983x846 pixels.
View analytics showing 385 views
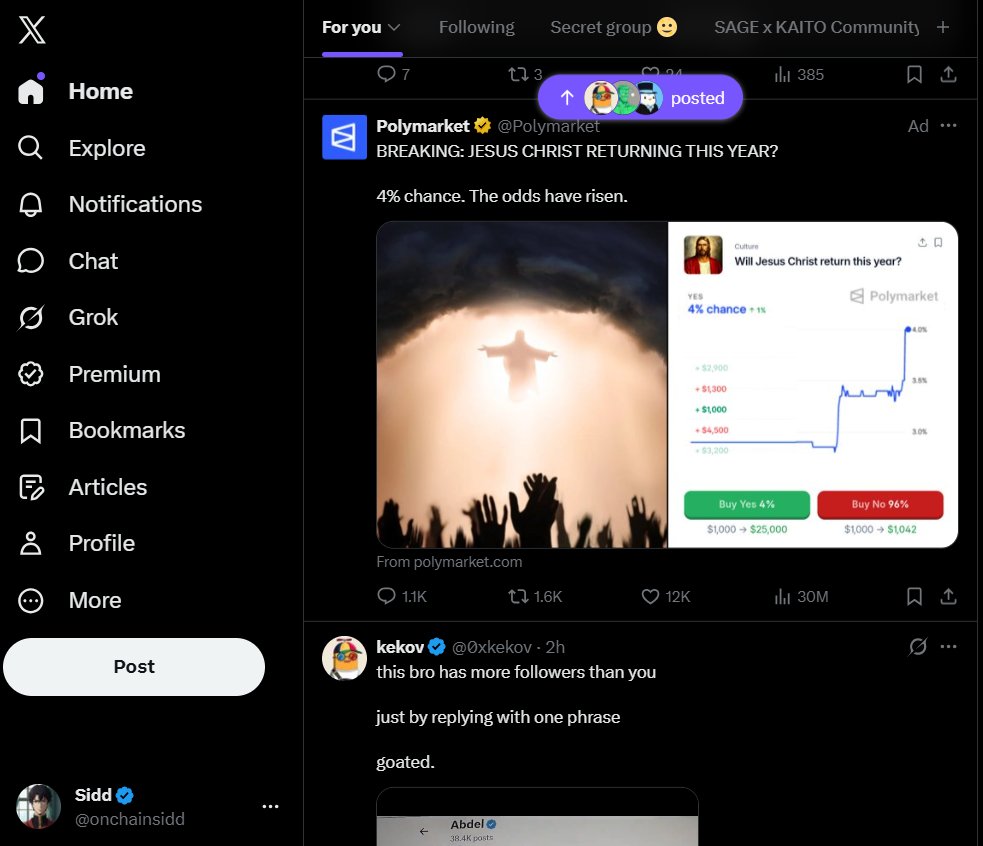coord(799,74)
